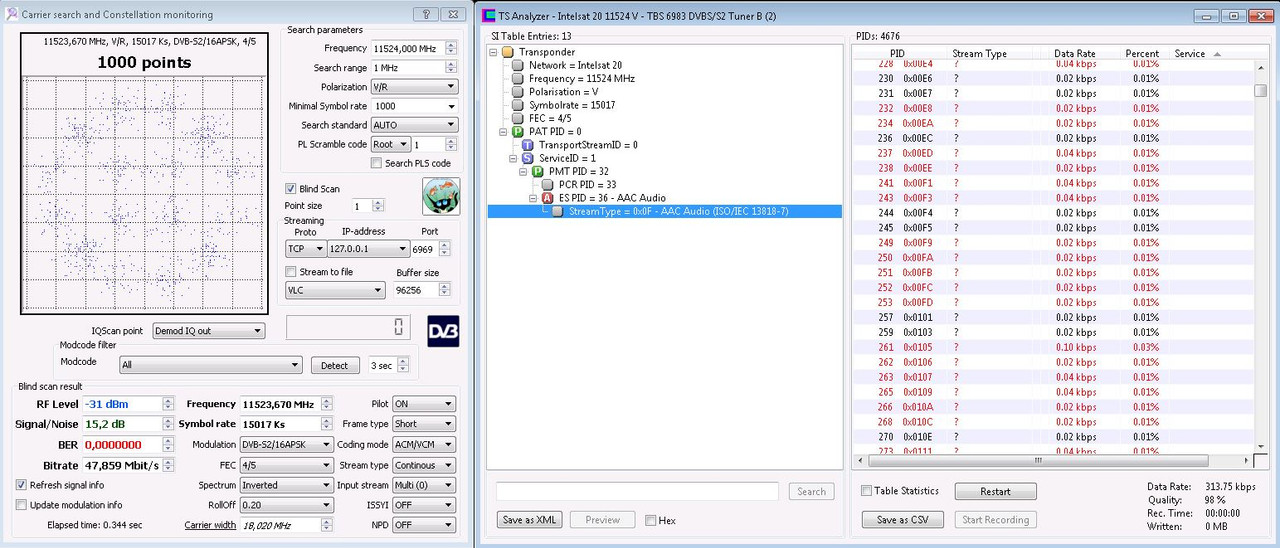This screenshot has width=1280, height=548.
Task: Open the Modcode filter All dropdown
Action: coord(210,365)
